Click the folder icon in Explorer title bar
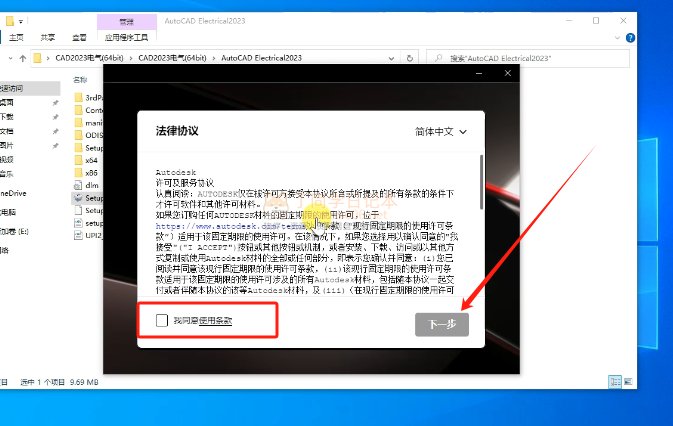This screenshot has height=426, width=673. click(10, 21)
